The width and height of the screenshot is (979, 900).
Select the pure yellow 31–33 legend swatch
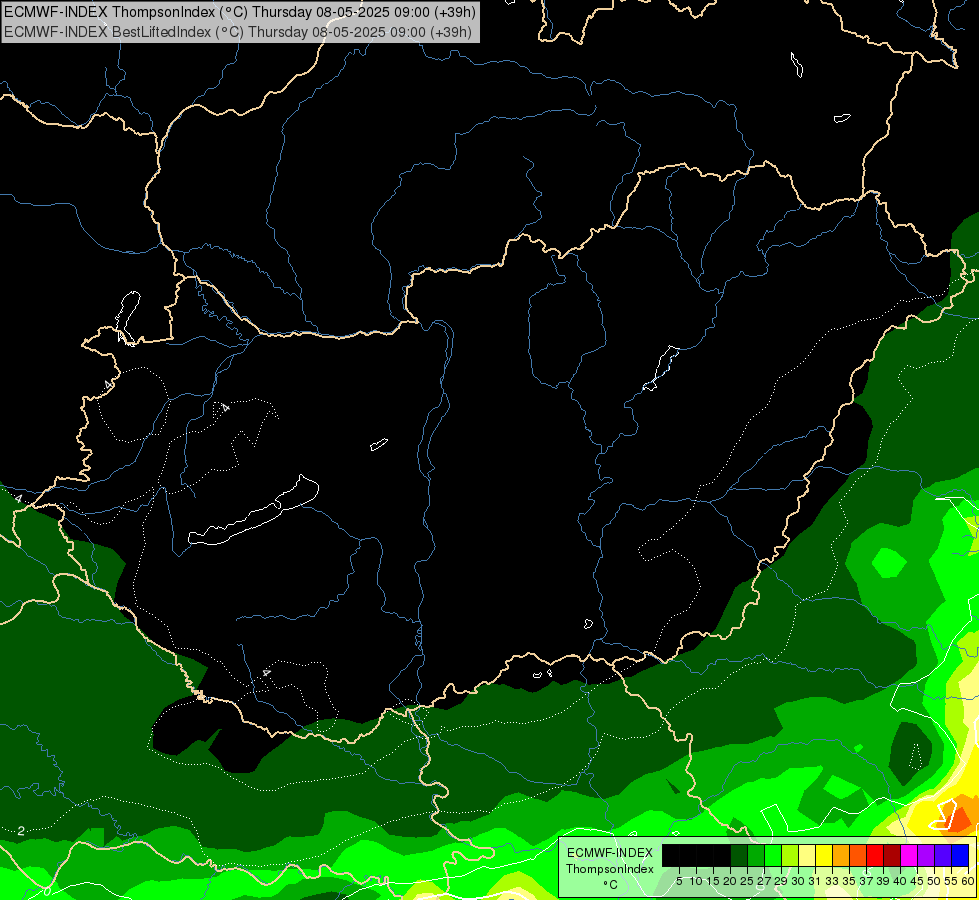pos(824,855)
